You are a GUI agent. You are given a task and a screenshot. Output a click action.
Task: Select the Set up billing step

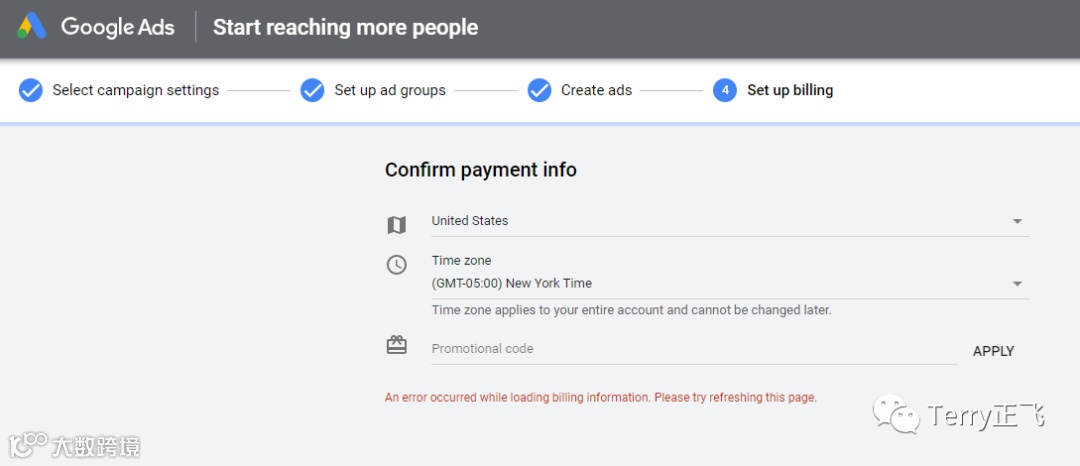click(790, 90)
